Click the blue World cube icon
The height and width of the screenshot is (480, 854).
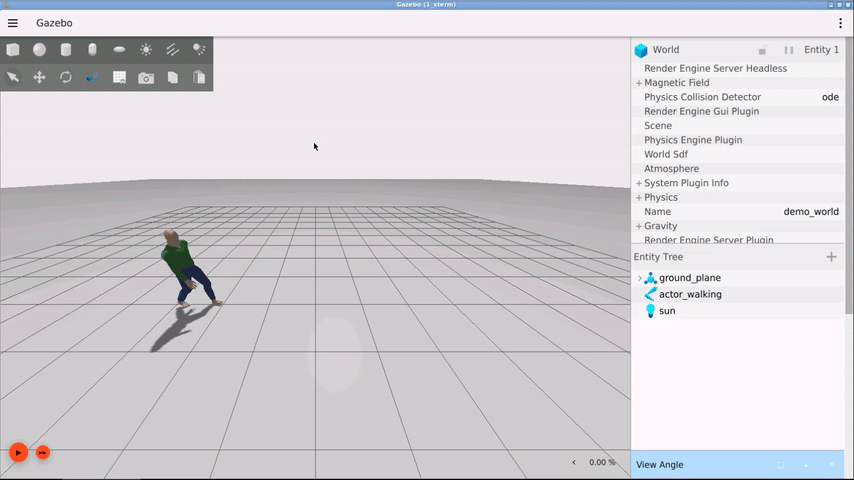pos(641,50)
